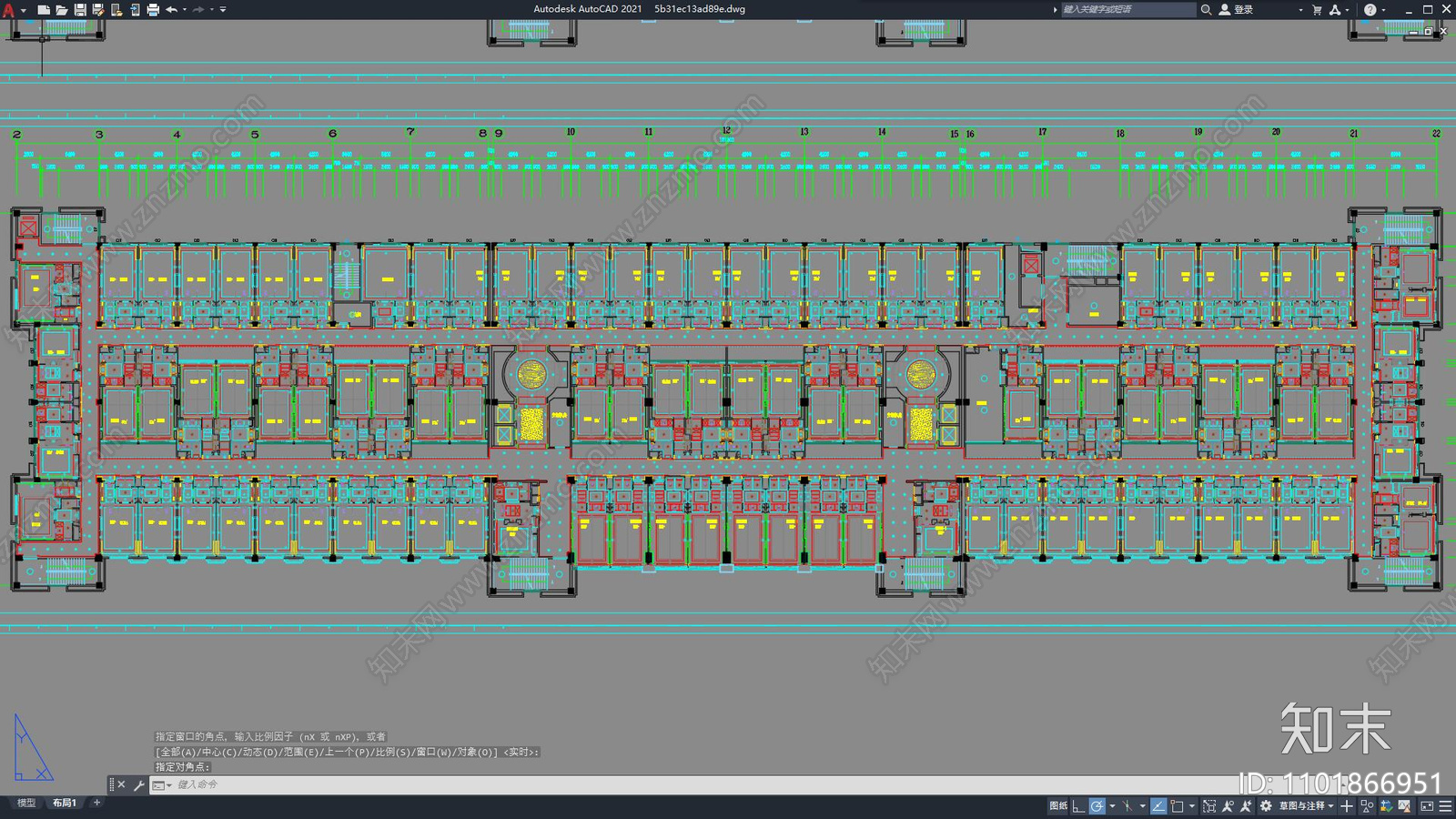Close the command line window with X
The height and width of the screenshot is (819, 1456).
coord(122,784)
